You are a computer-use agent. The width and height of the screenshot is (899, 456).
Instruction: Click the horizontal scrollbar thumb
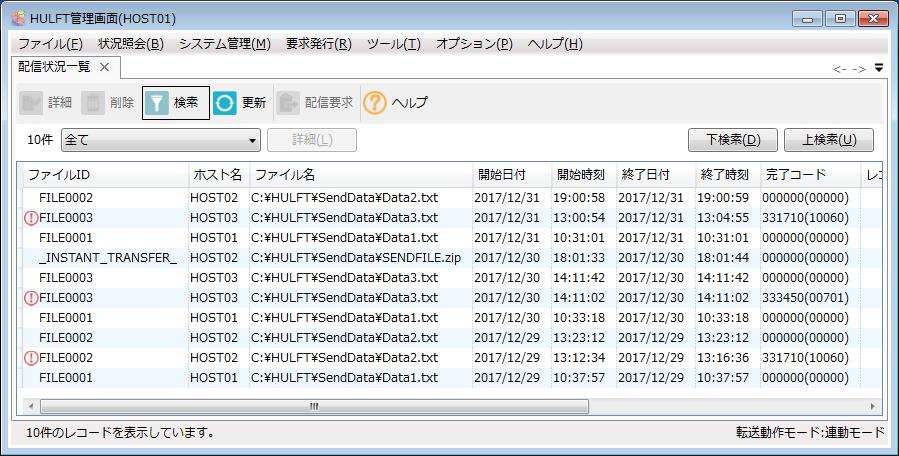314,407
